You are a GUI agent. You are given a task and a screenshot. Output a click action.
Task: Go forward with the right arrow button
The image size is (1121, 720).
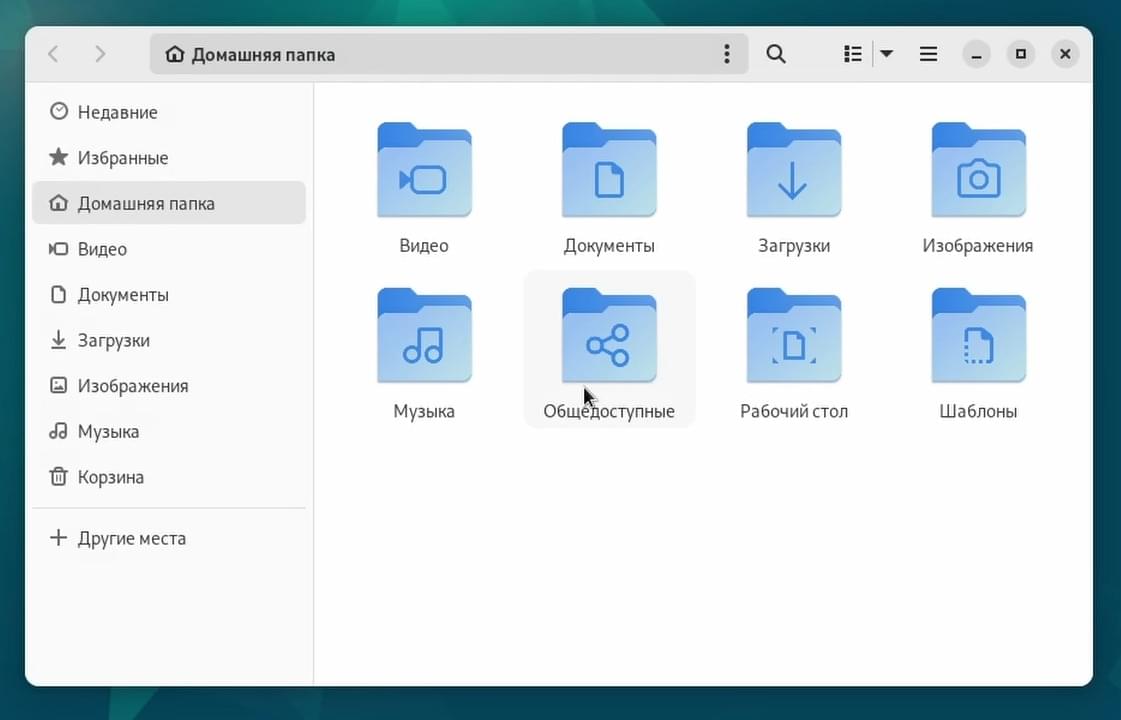(100, 54)
